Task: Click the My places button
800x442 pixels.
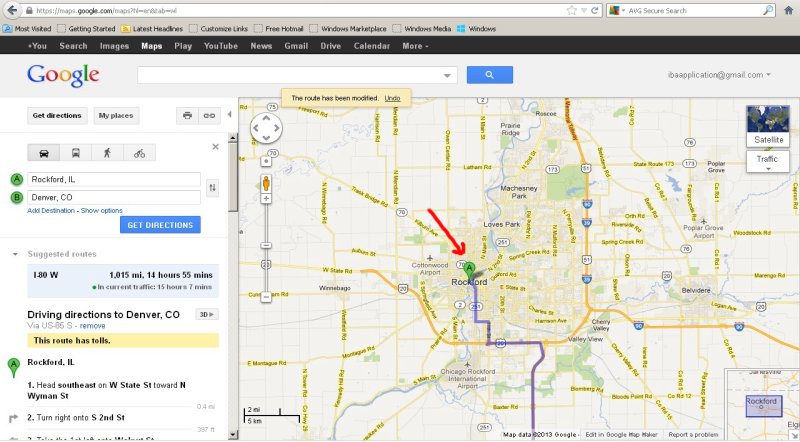Action: (116, 116)
